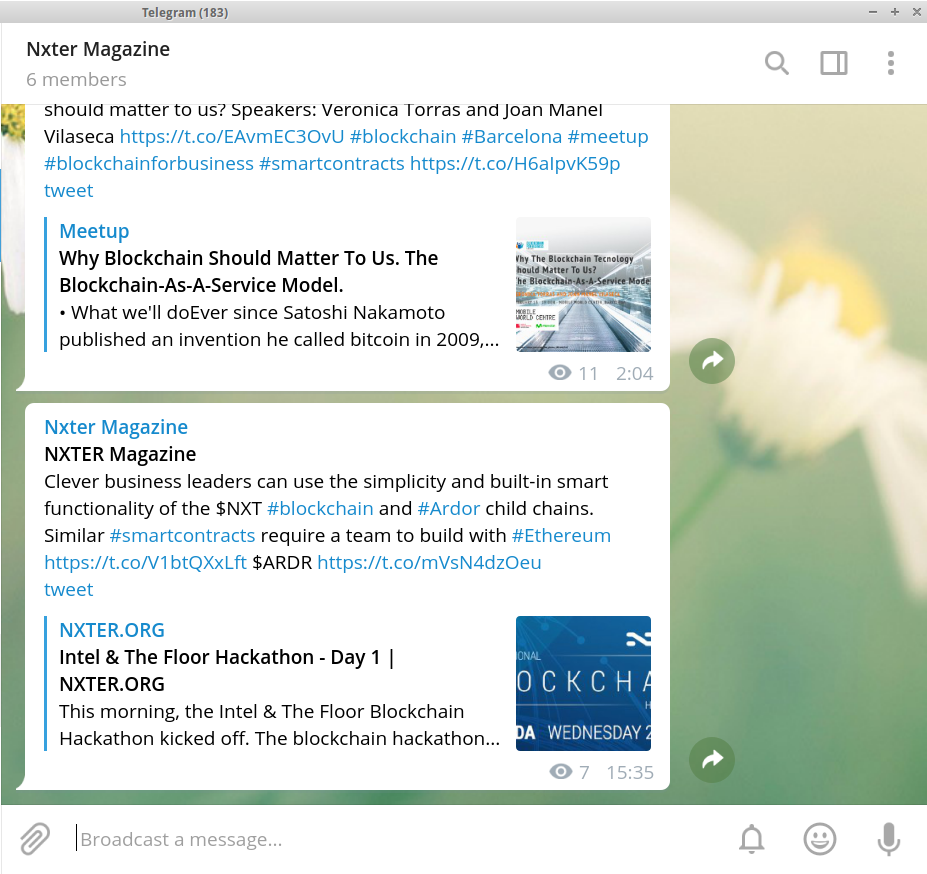Select the #Ardor hashtag
This screenshot has height=874, width=927.
(449, 509)
